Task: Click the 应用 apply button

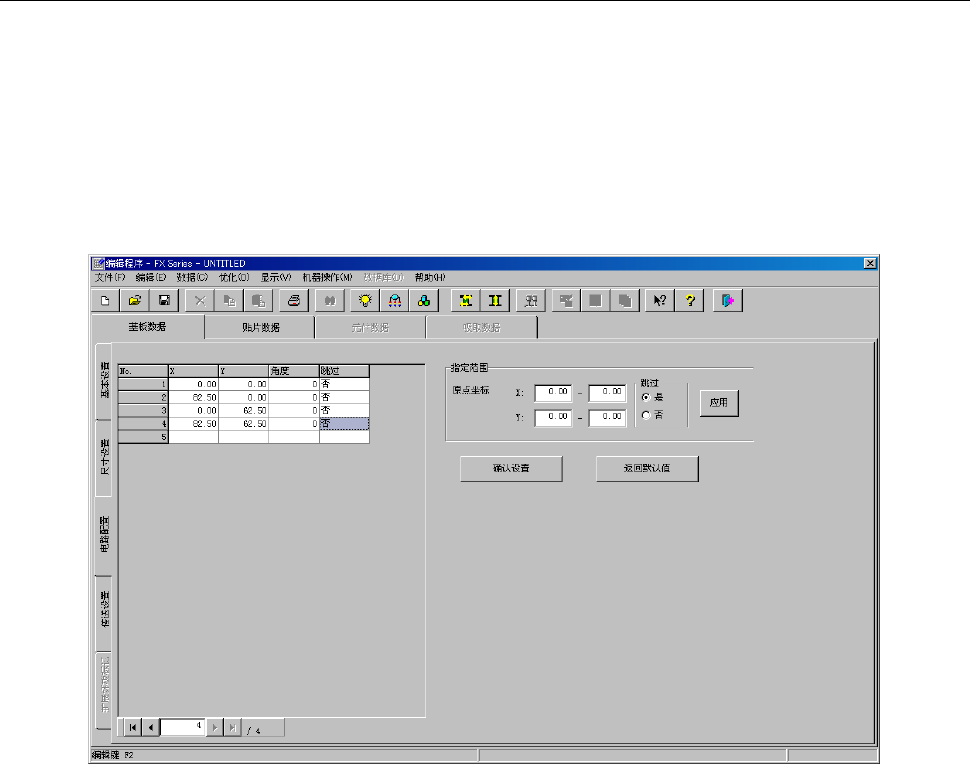Action: coord(719,403)
